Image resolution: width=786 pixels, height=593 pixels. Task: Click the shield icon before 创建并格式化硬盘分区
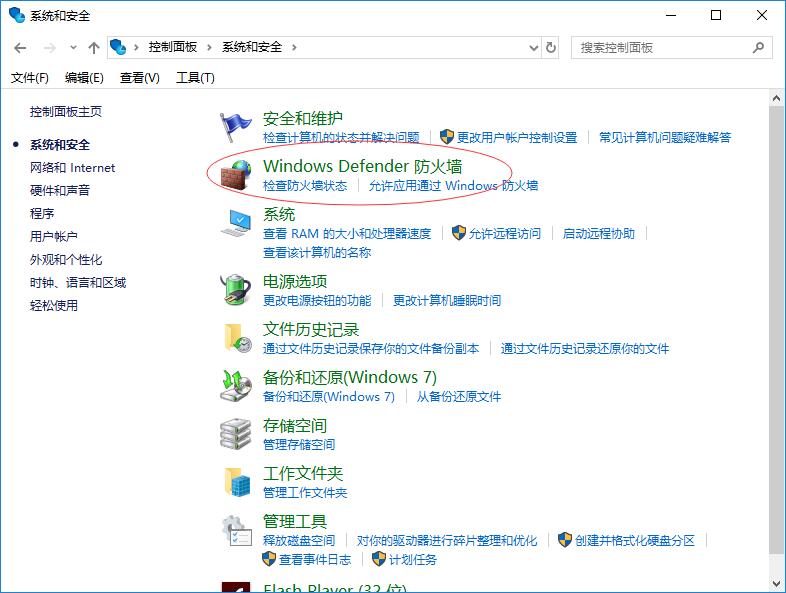tap(565, 540)
